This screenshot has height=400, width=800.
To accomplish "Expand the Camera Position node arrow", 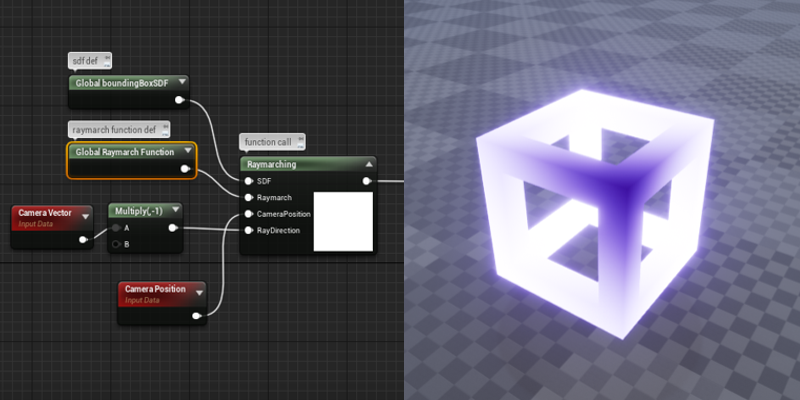I will click(199, 292).
